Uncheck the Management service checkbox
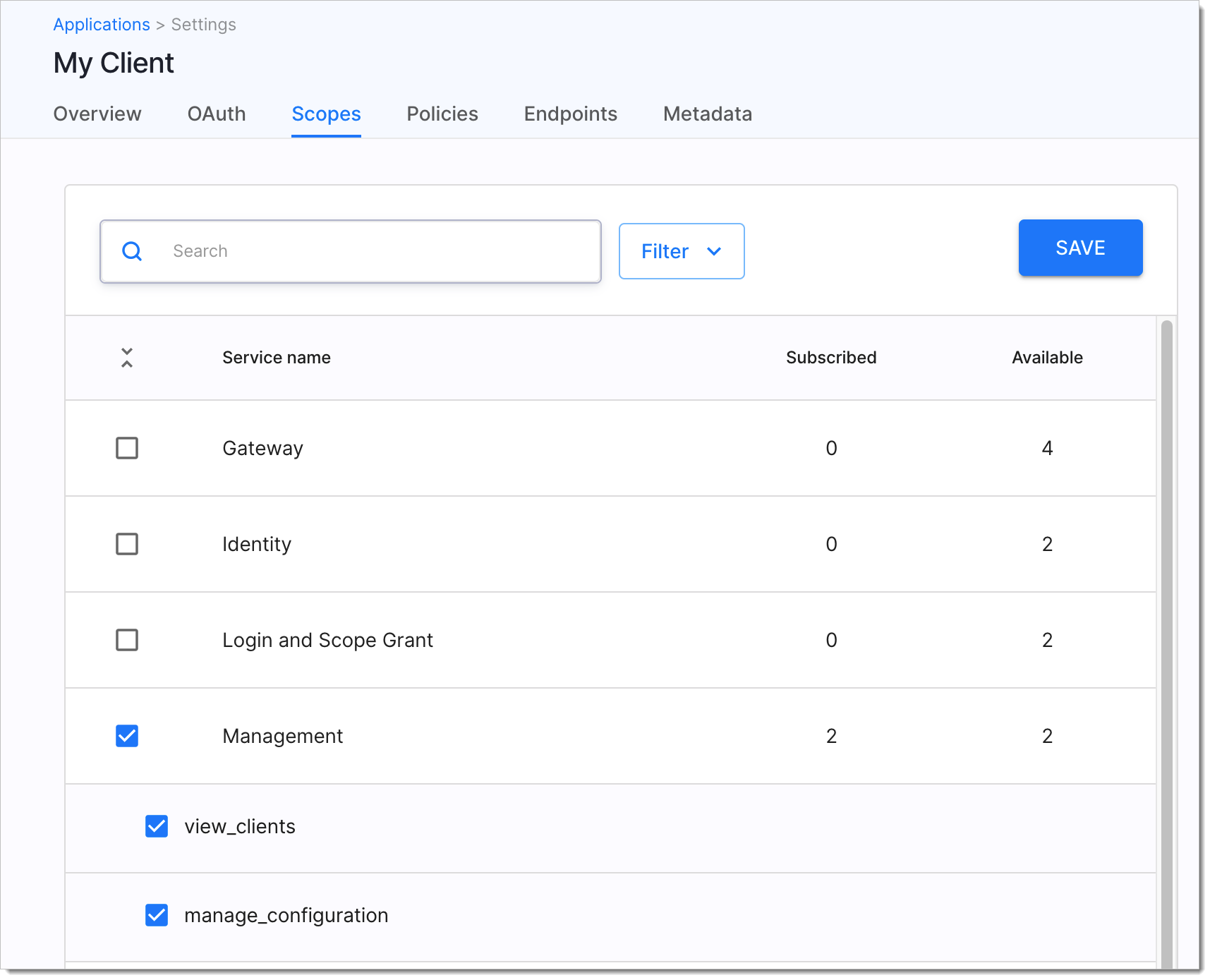 point(127,736)
